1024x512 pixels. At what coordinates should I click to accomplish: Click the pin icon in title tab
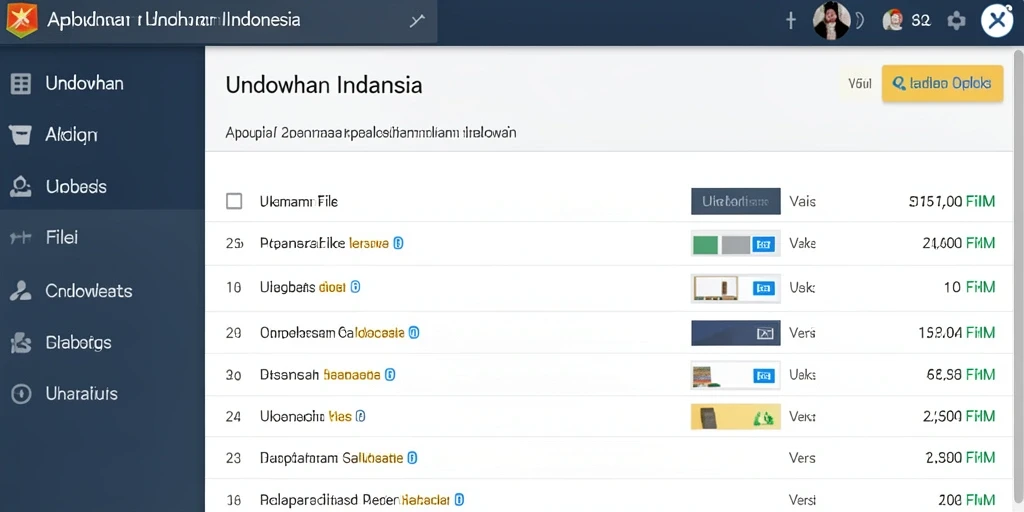click(x=417, y=21)
